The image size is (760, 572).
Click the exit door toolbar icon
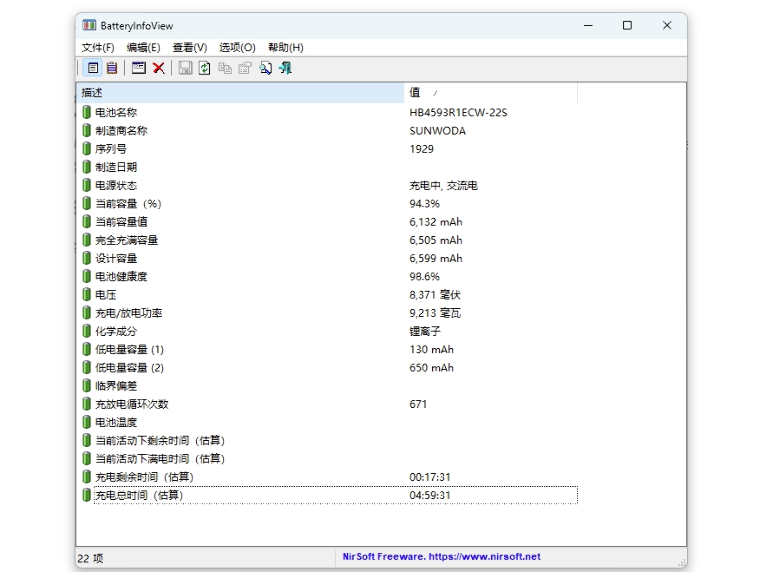click(285, 68)
